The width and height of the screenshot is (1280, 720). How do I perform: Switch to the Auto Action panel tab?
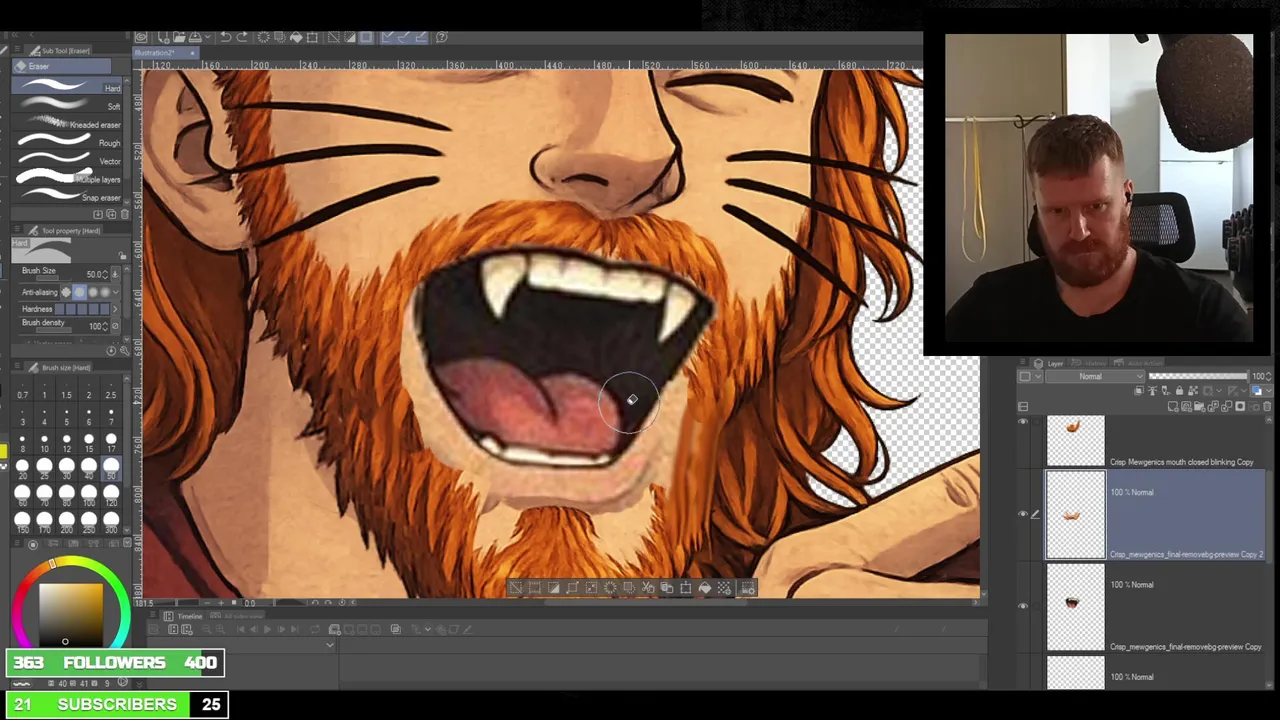pos(1137,364)
